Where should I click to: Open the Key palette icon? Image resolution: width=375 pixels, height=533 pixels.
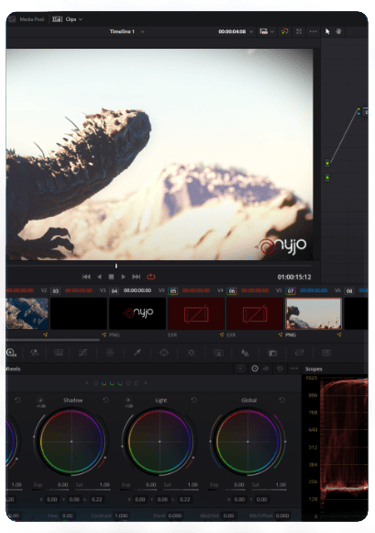(272, 353)
